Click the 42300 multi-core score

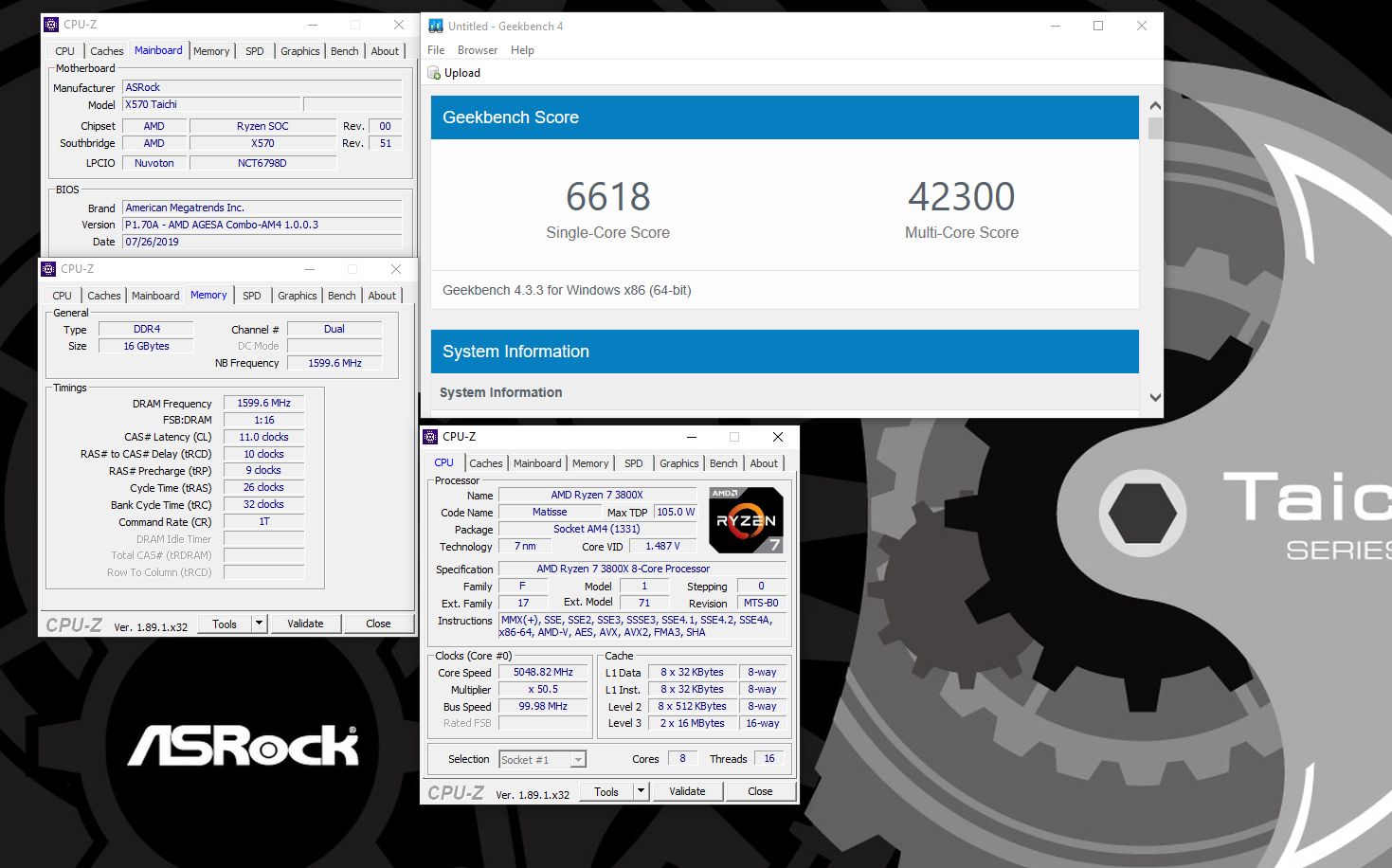[961, 197]
